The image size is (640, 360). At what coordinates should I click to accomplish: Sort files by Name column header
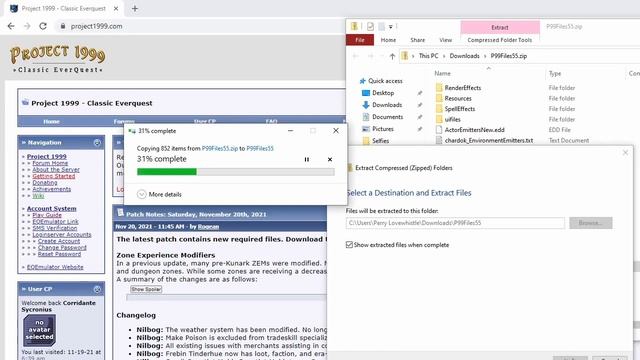coord(442,73)
